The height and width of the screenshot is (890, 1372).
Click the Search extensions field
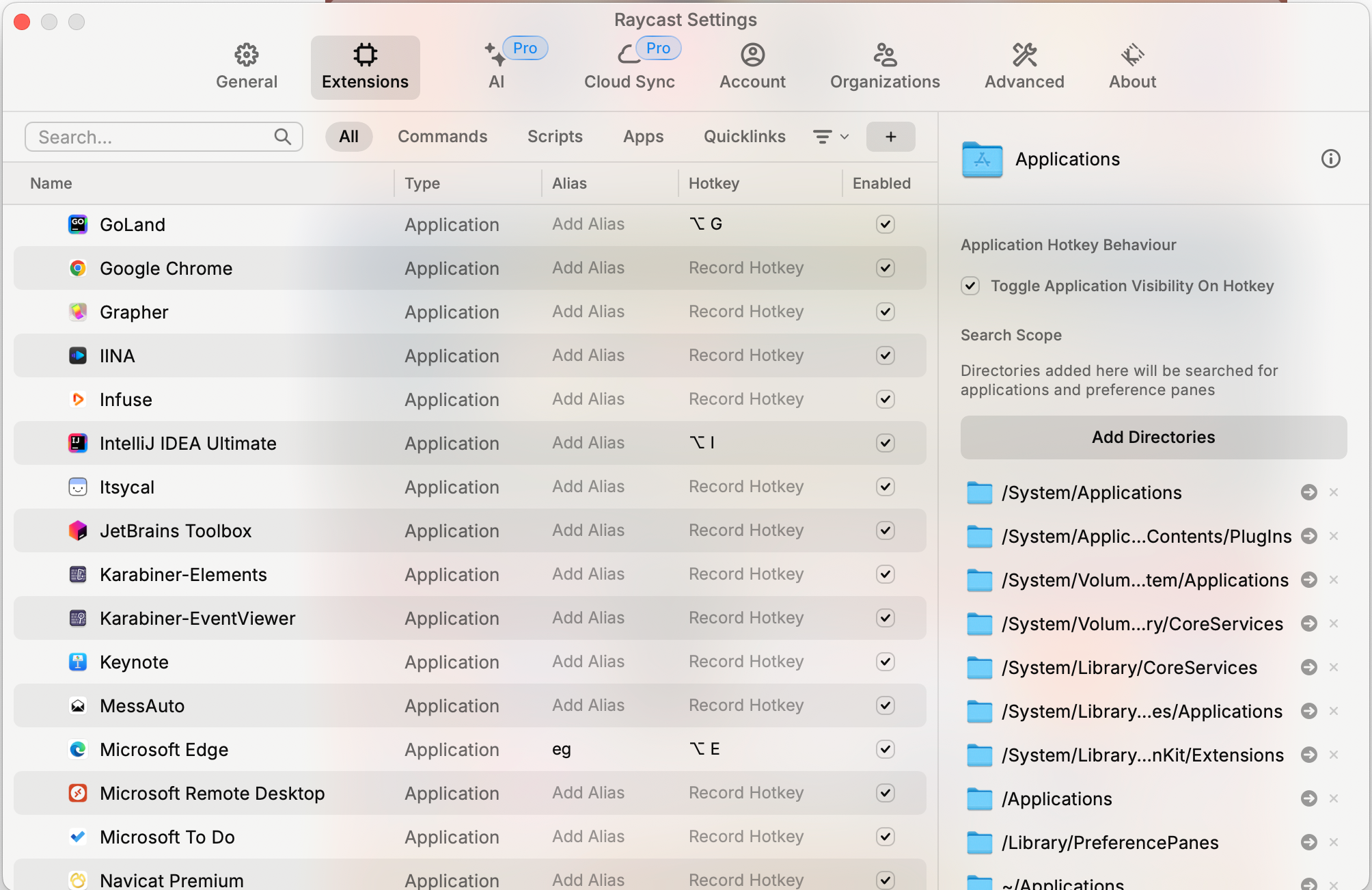coord(164,137)
